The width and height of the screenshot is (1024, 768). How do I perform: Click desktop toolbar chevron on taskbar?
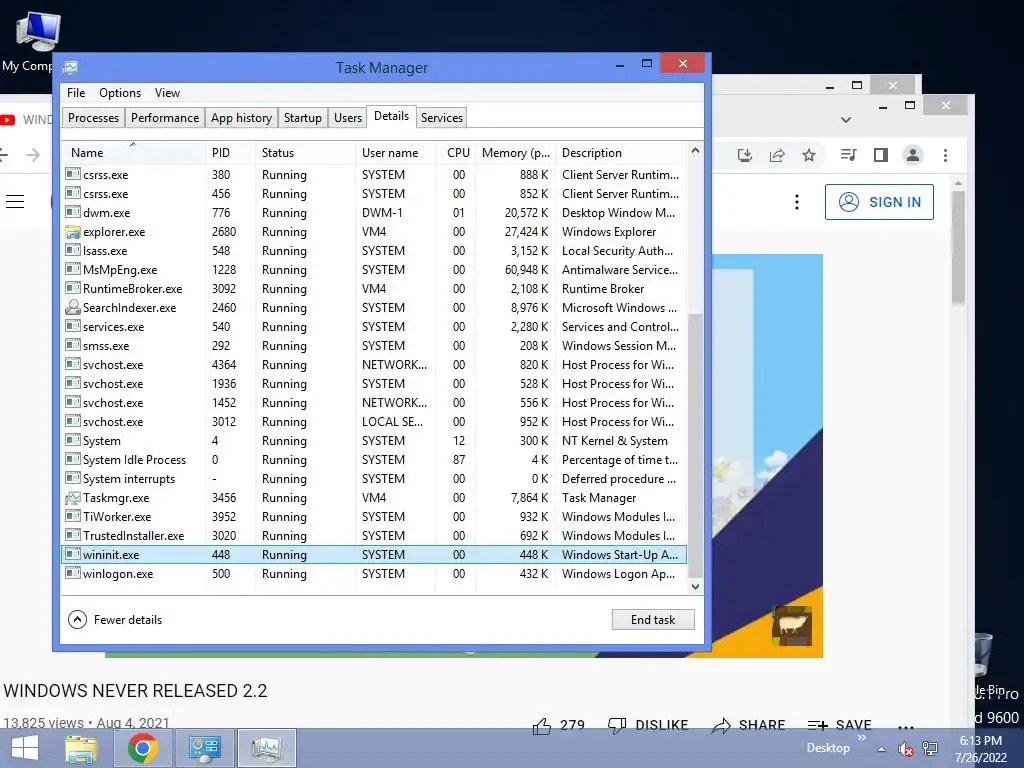[861, 738]
